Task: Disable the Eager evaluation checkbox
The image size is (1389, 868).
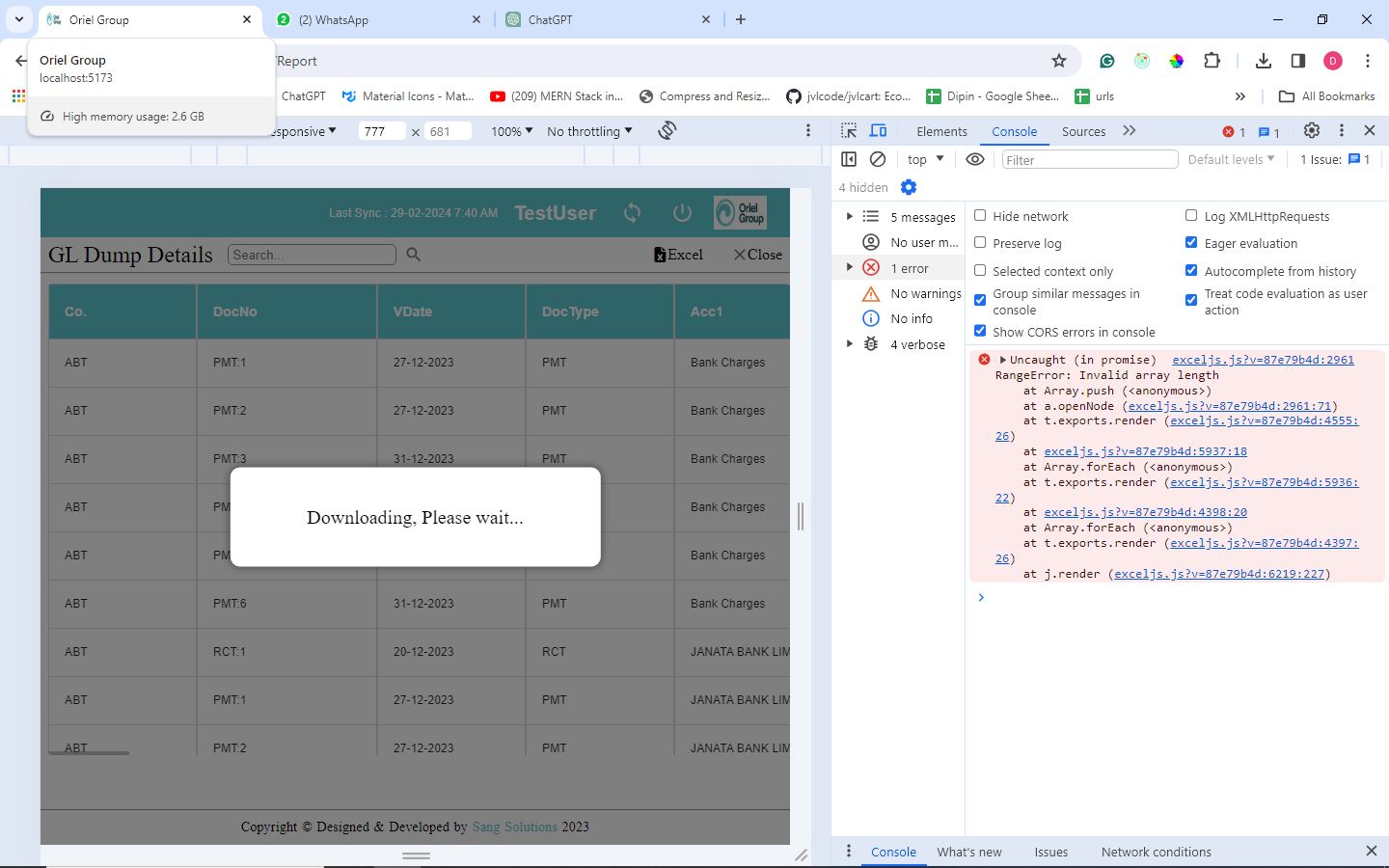Action: point(1191,243)
